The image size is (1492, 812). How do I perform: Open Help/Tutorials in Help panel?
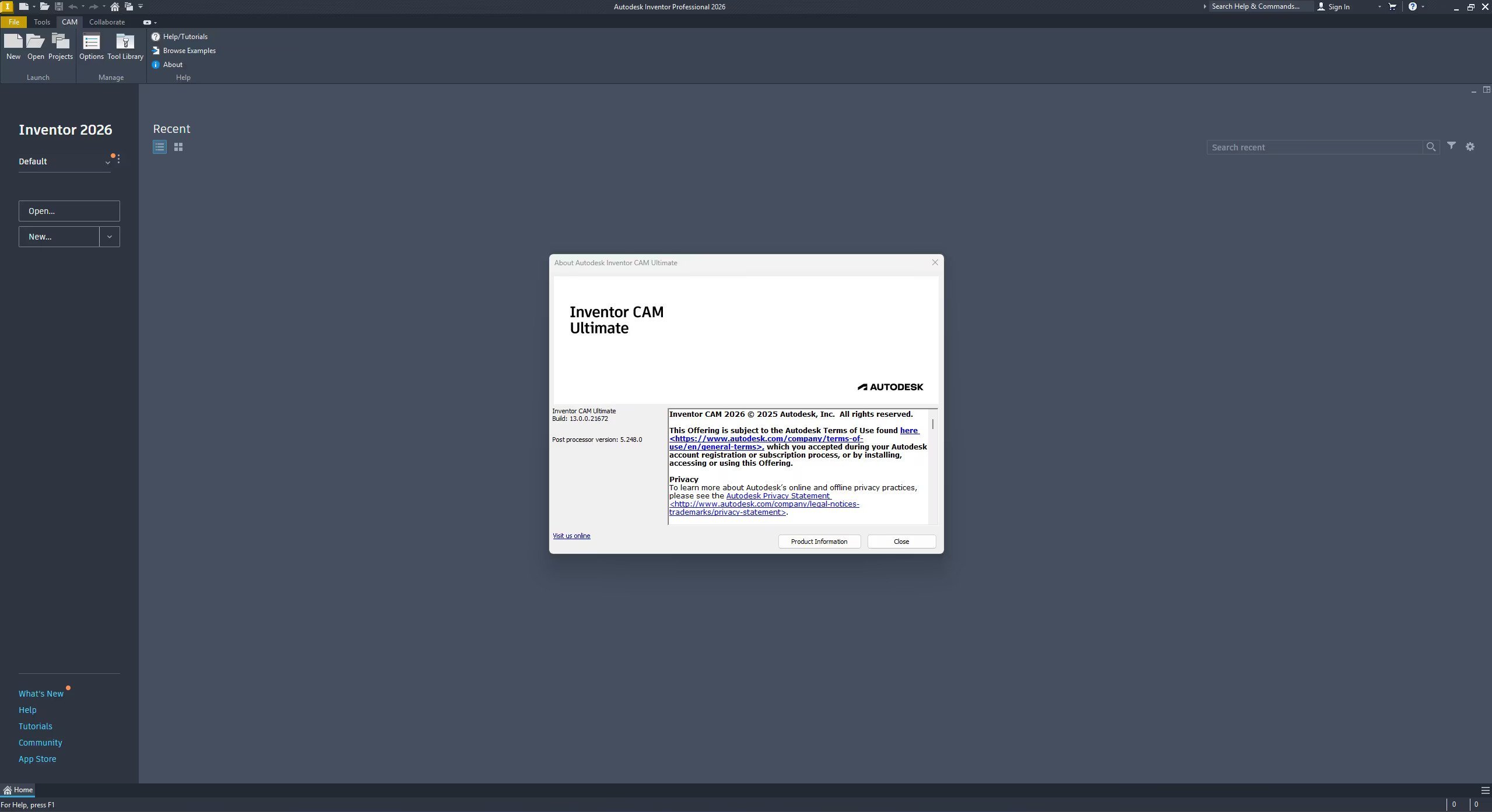click(x=180, y=36)
